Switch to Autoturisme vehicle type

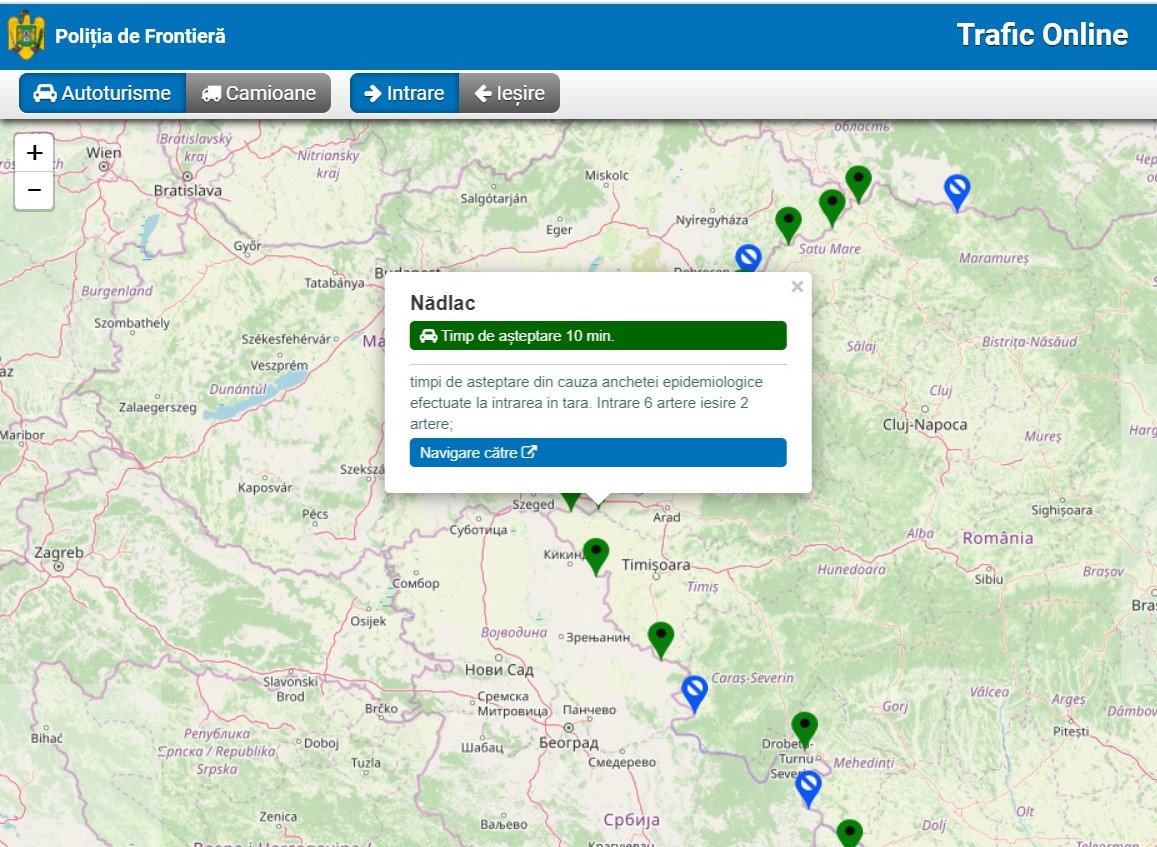click(x=103, y=93)
